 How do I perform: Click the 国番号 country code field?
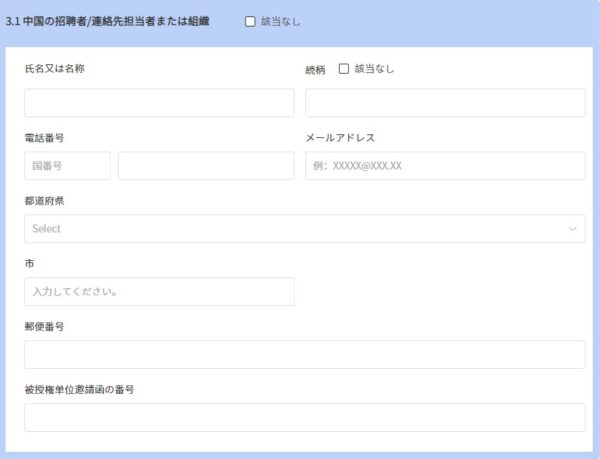[67, 166]
